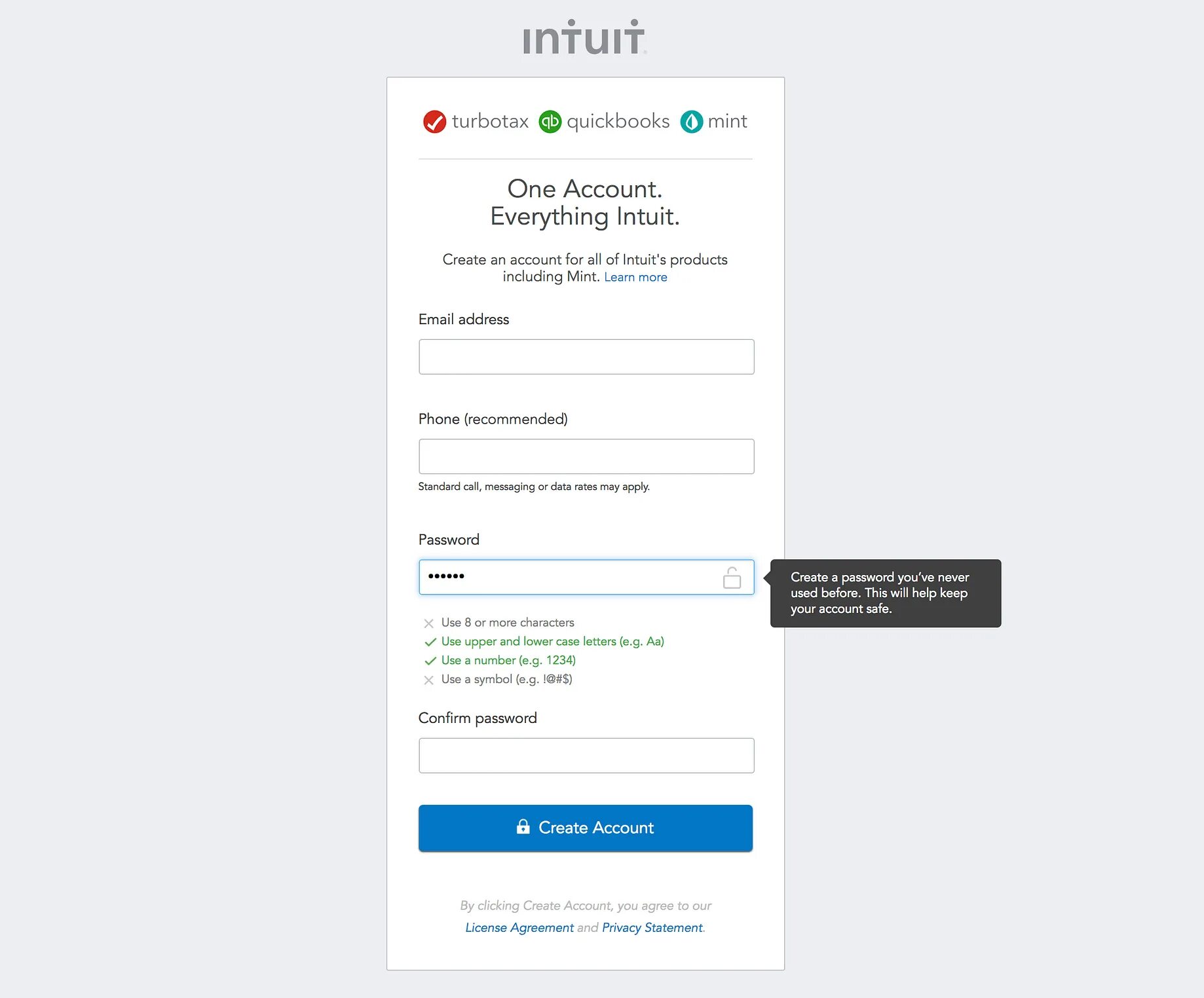Open the Learn more link
Screen dimensions: 1204x998
[635, 277]
